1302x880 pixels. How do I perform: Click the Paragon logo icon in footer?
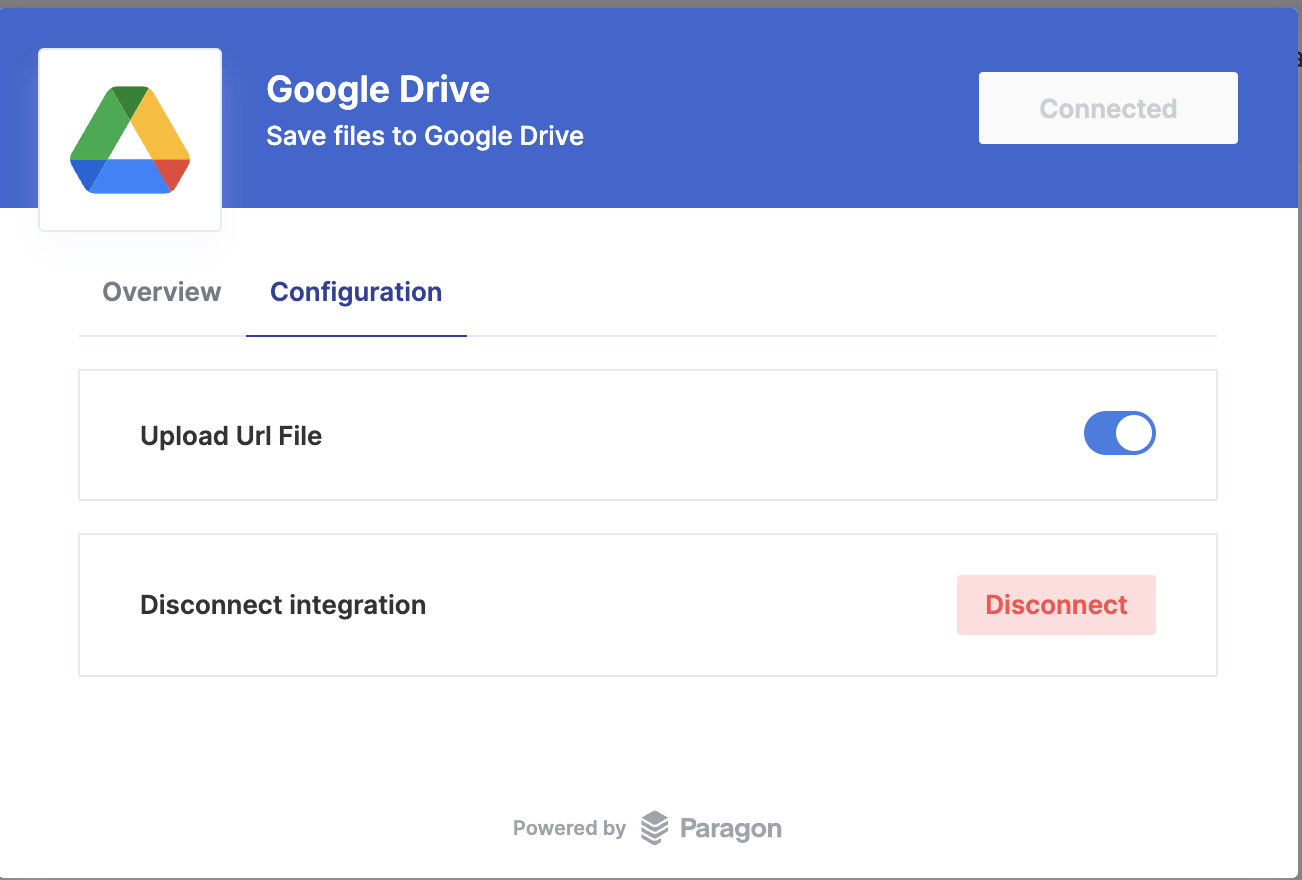tap(654, 828)
